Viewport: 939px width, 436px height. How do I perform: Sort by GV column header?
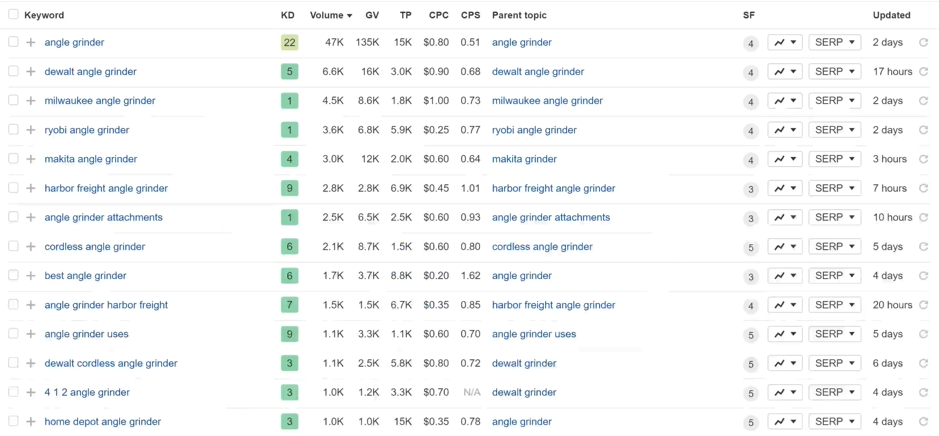[372, 15]
